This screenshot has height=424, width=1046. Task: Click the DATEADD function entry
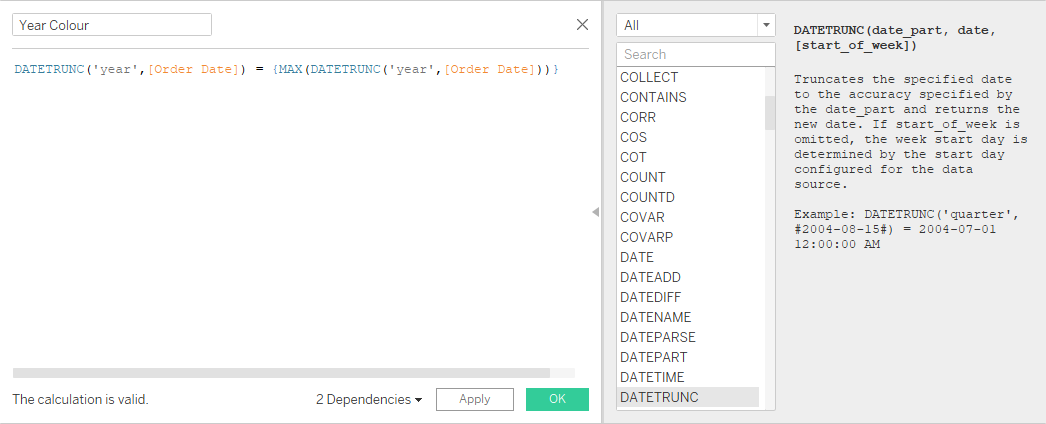coord(650,277)
